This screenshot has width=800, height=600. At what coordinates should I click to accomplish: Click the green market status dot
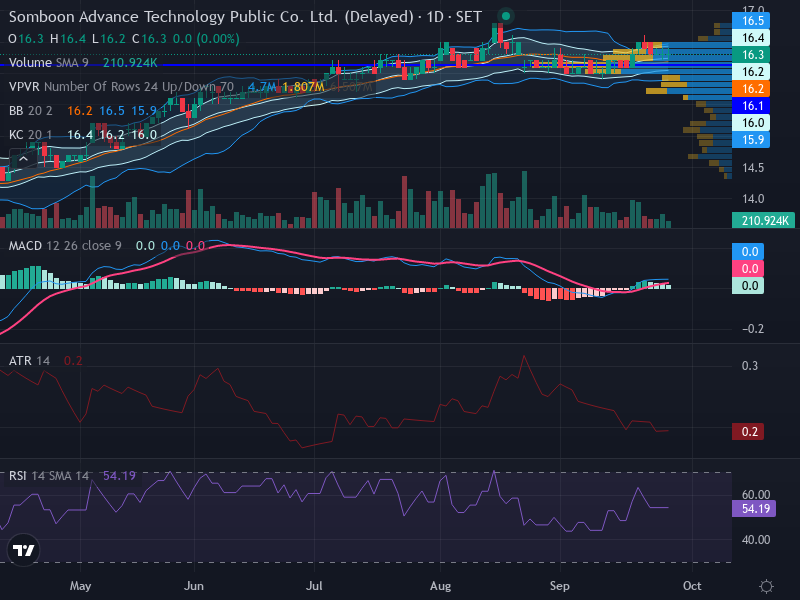point(506,16)
